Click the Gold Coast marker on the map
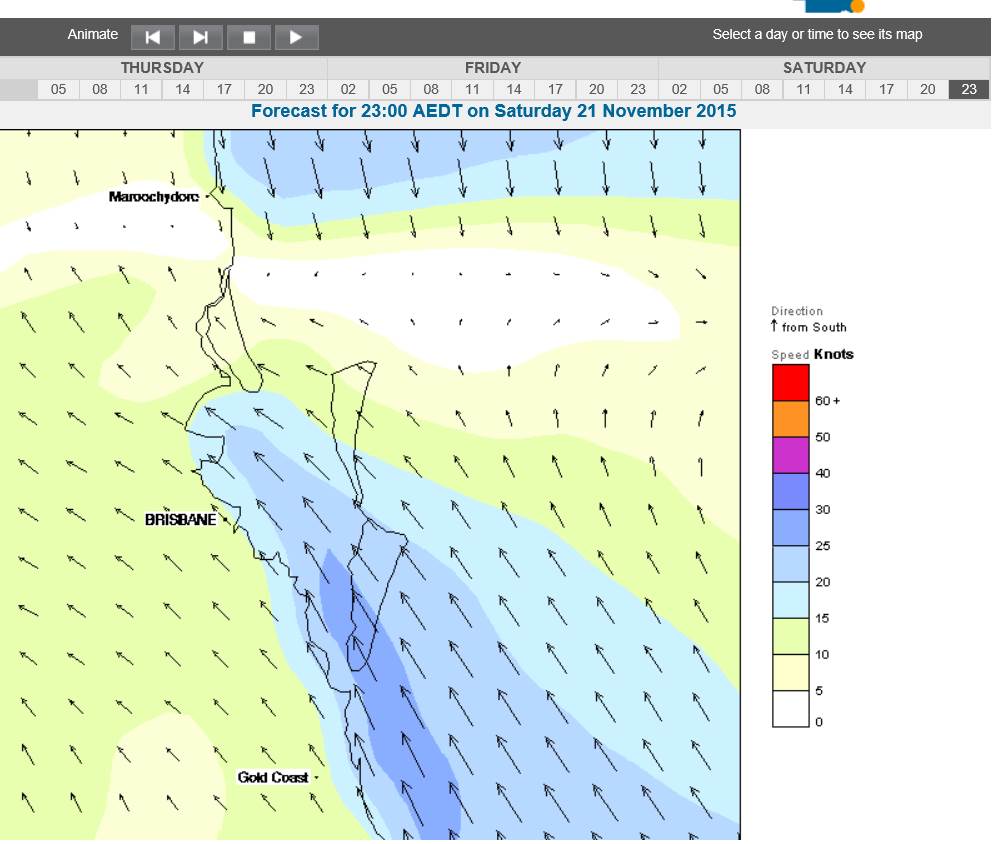Screen dimensions: 1007x844 pyautogui.click(x=315, y=776)
